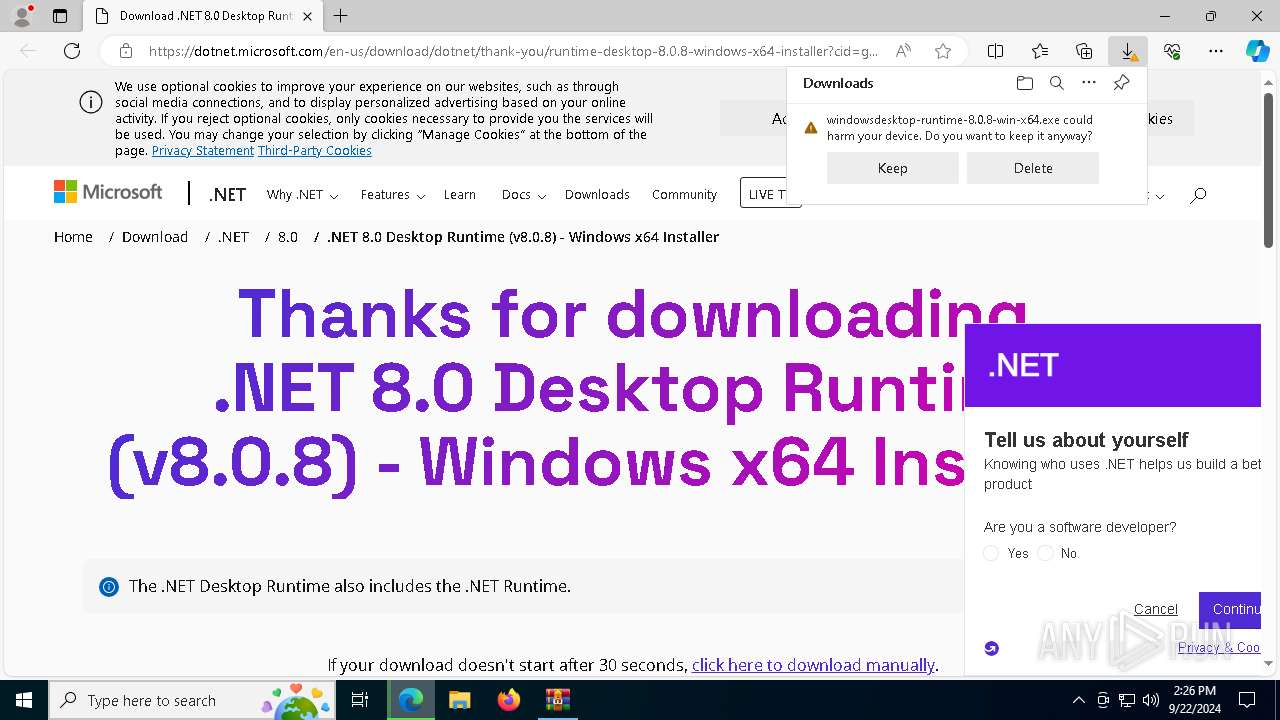The height and width of the screenshot is (720, 1280).
Task: Show hidden system tray icons
Action: [x=1078, y=700]
